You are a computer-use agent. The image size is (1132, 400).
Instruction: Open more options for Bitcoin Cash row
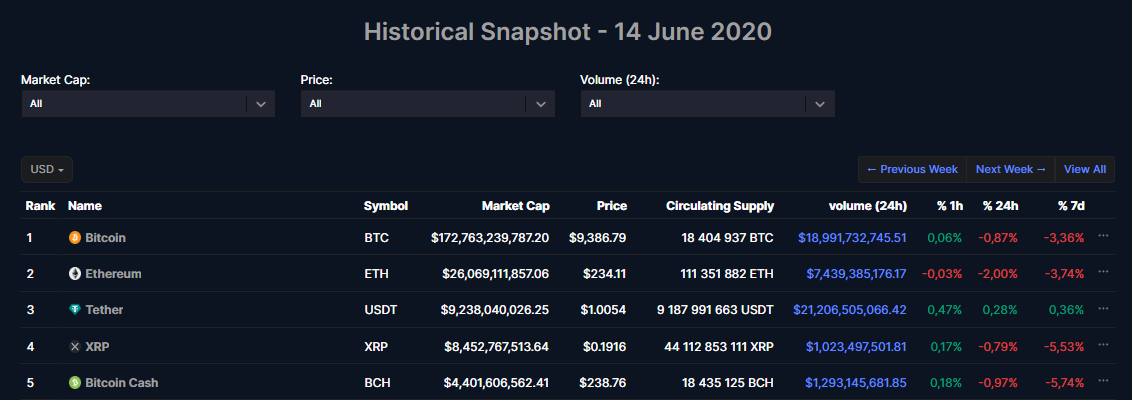pyautogui.click(x=1104, y=382)
